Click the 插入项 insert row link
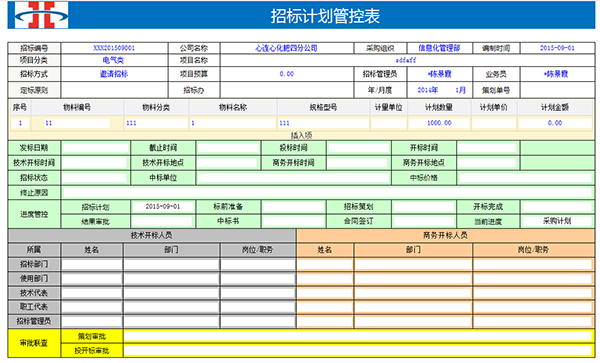Image resolution: width=600 pixels, height=363 pixels. click(x=302, y=135)
